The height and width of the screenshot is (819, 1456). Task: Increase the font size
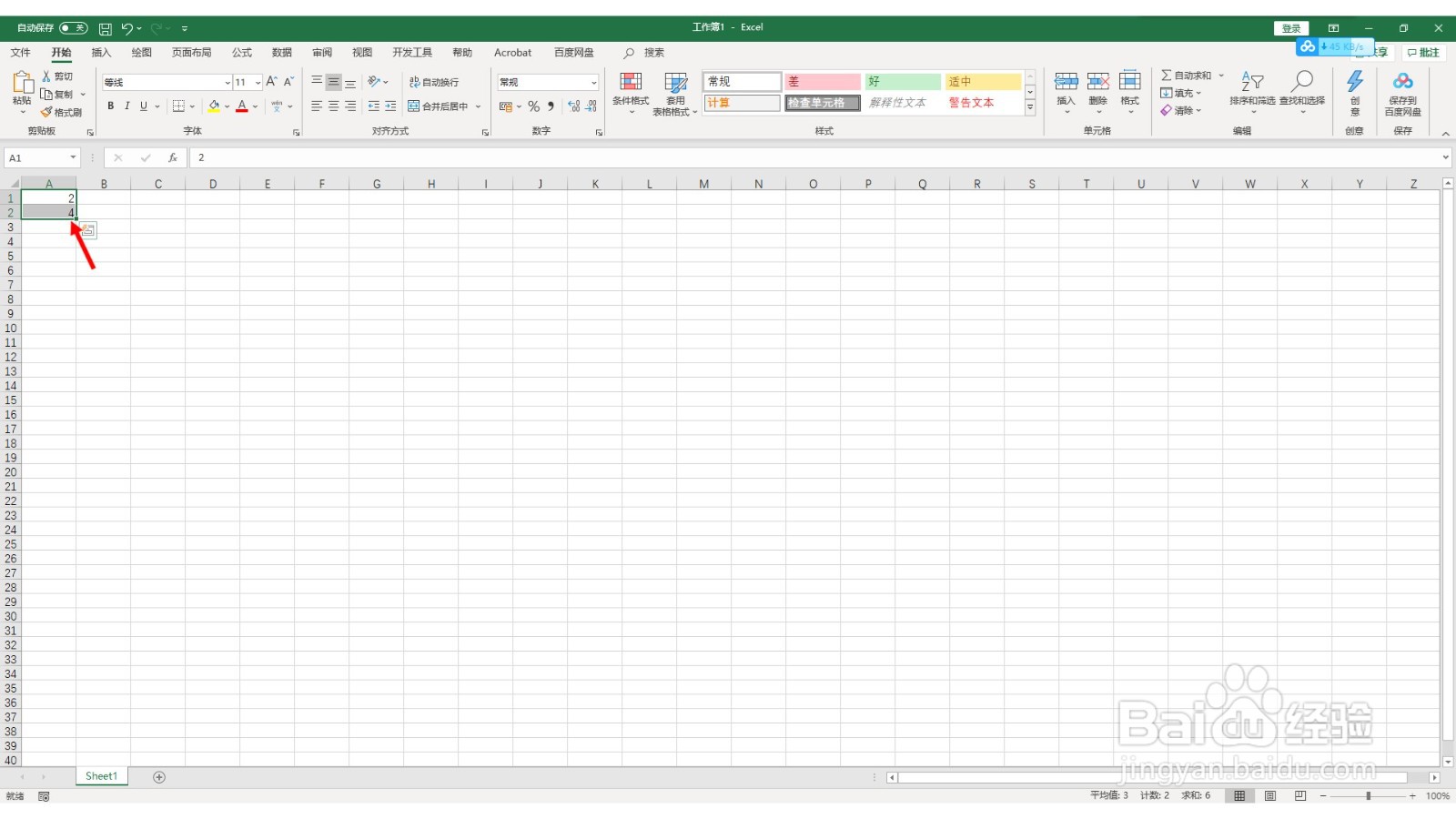click(271, 82)
